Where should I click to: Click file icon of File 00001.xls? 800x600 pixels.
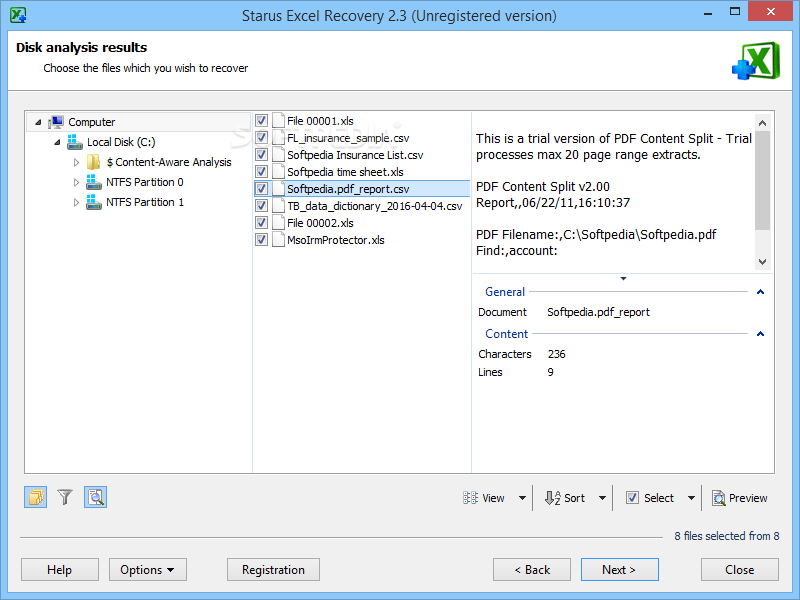click(278, 120)
